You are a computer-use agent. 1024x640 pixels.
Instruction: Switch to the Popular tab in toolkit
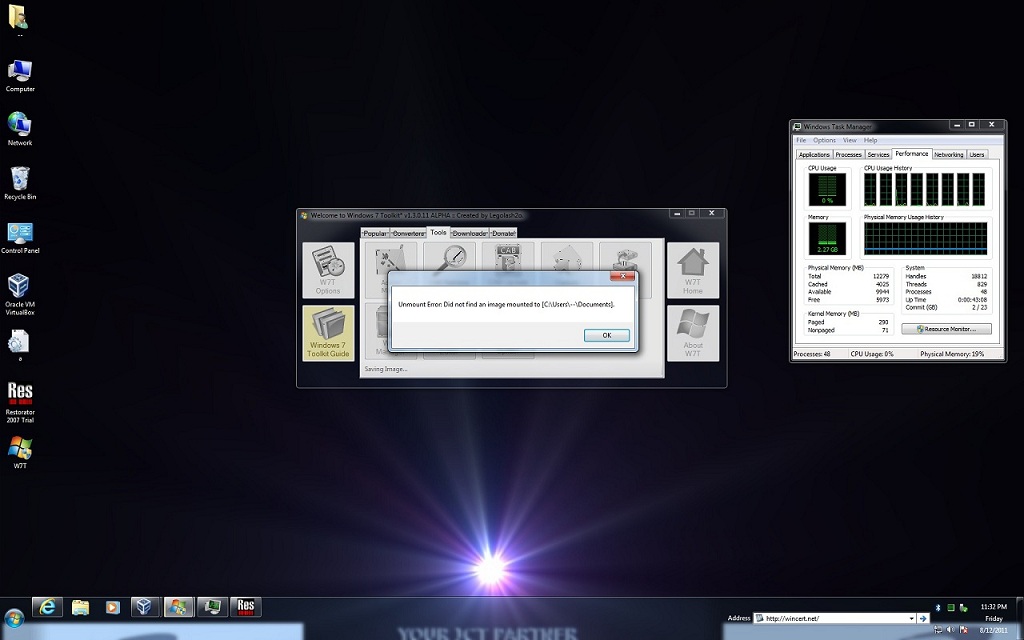pyautogui.click(x=375, y=233)
